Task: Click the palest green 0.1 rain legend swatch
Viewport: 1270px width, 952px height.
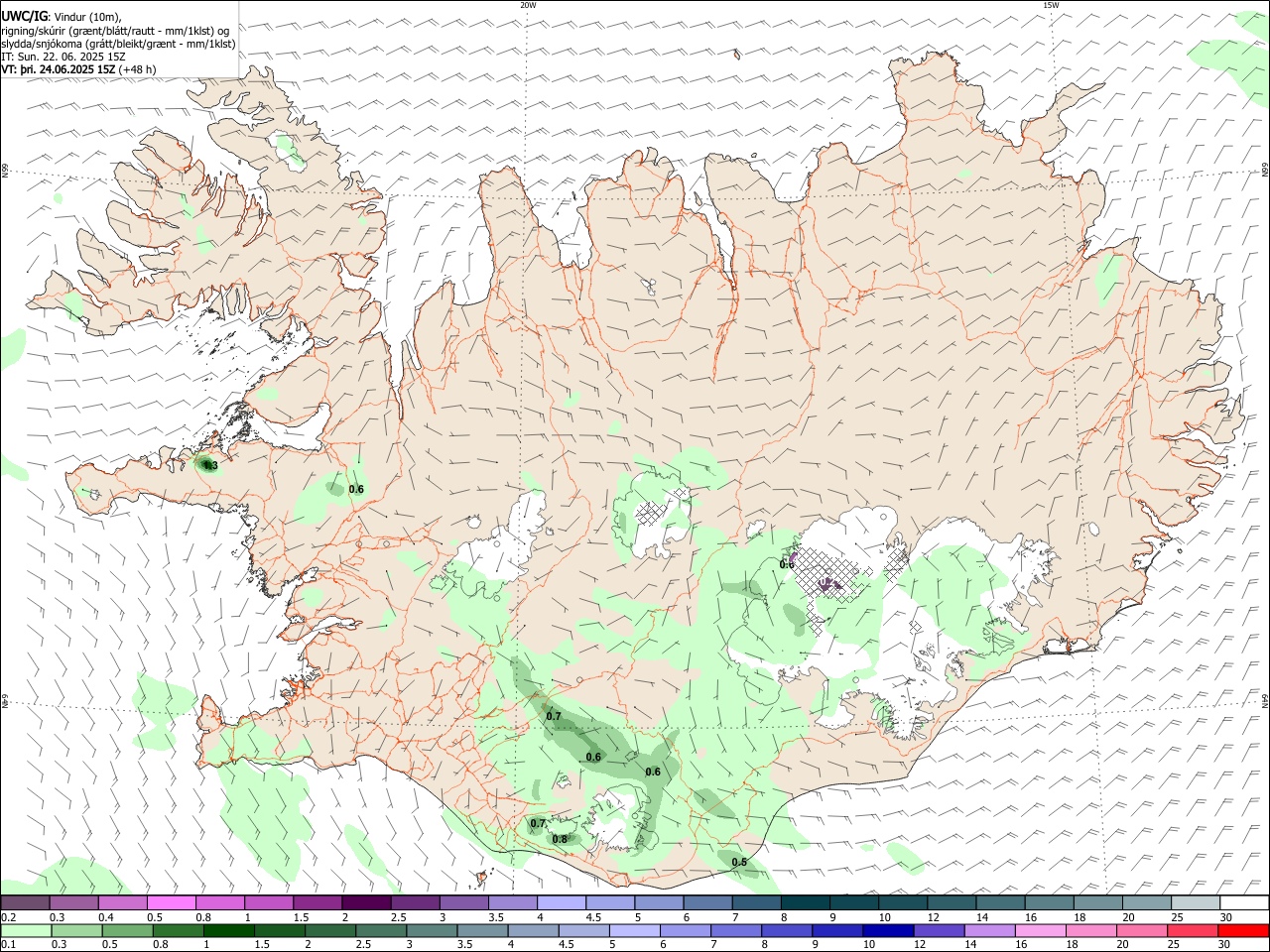Action: click(x=26, y=931)
